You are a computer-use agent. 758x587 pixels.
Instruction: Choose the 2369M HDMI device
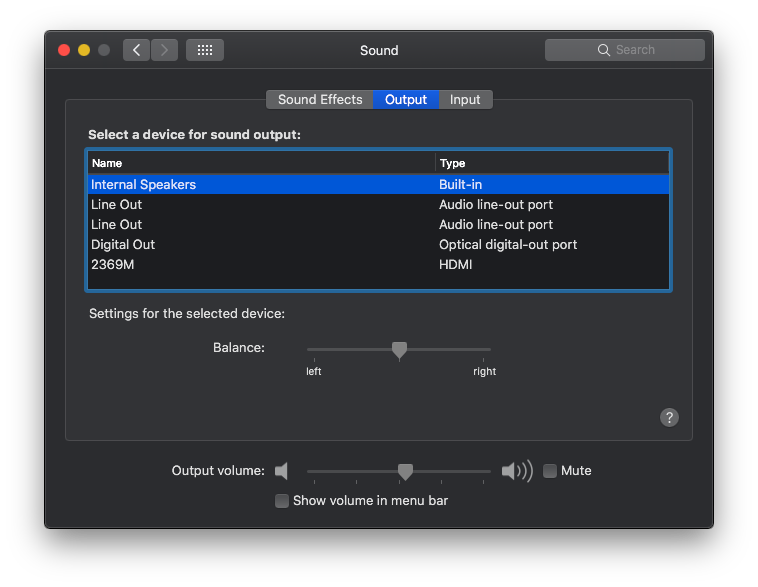tap(379, 264)
